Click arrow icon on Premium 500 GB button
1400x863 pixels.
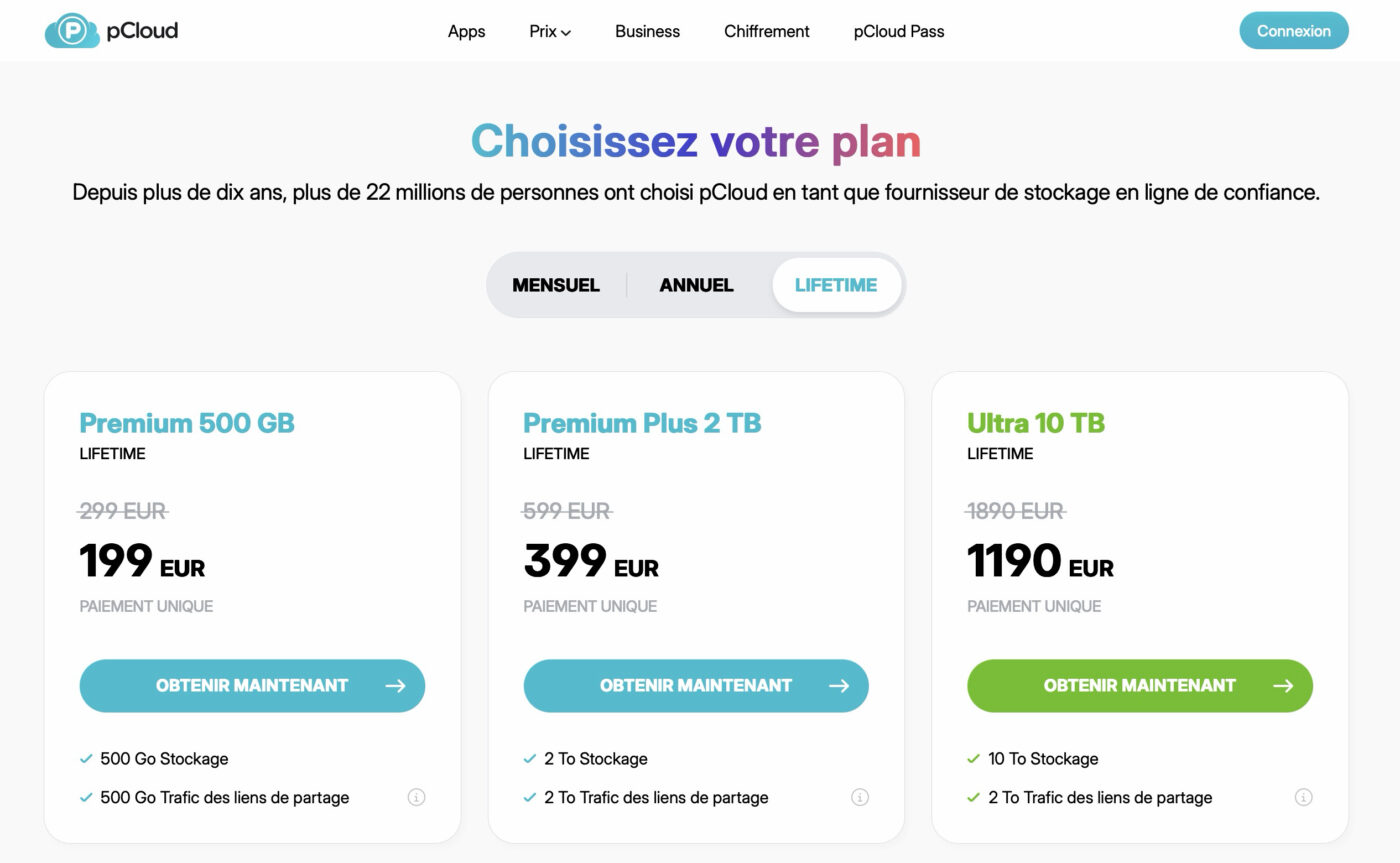click(395, 686)
